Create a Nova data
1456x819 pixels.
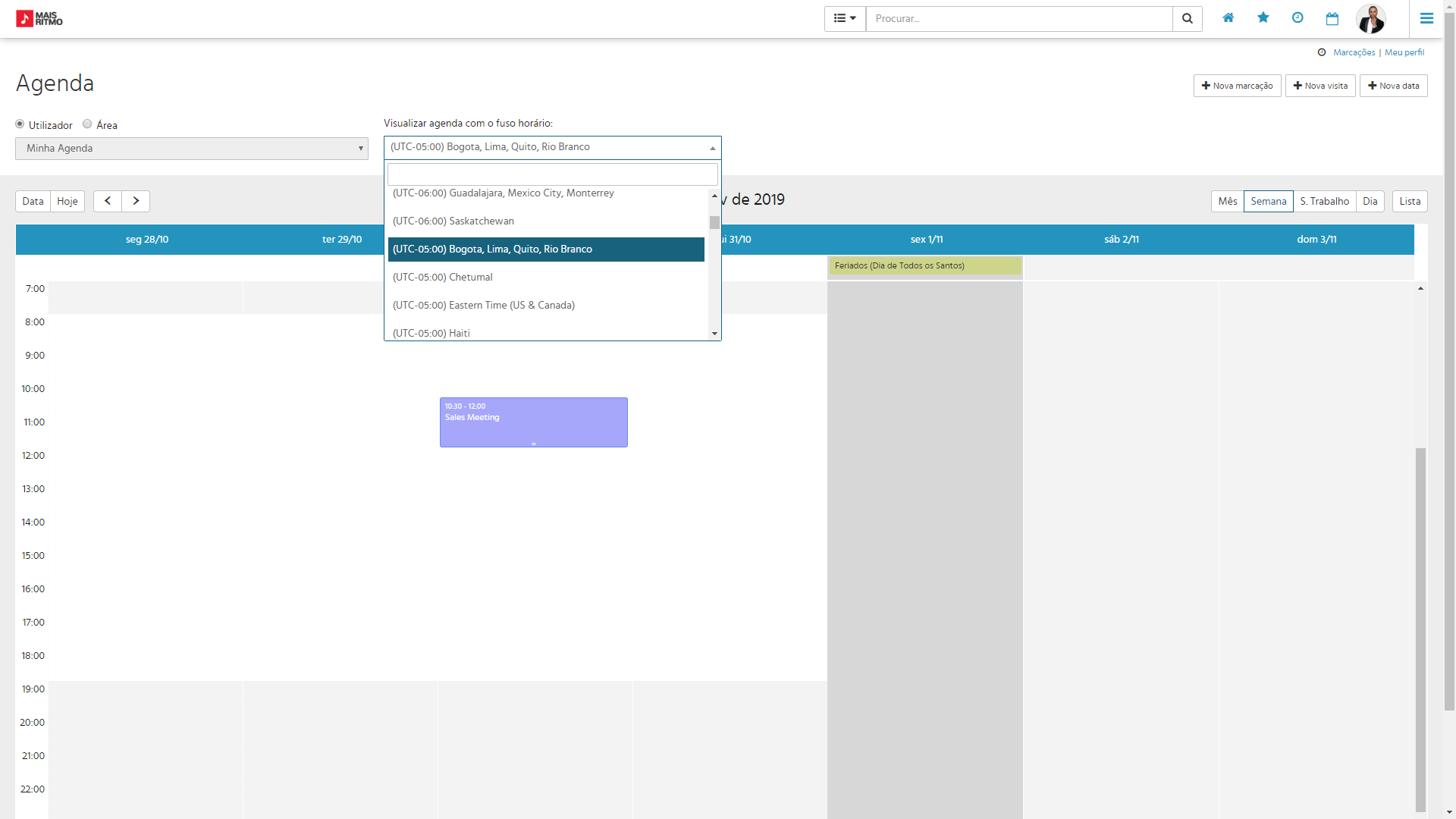(1394, 86)
